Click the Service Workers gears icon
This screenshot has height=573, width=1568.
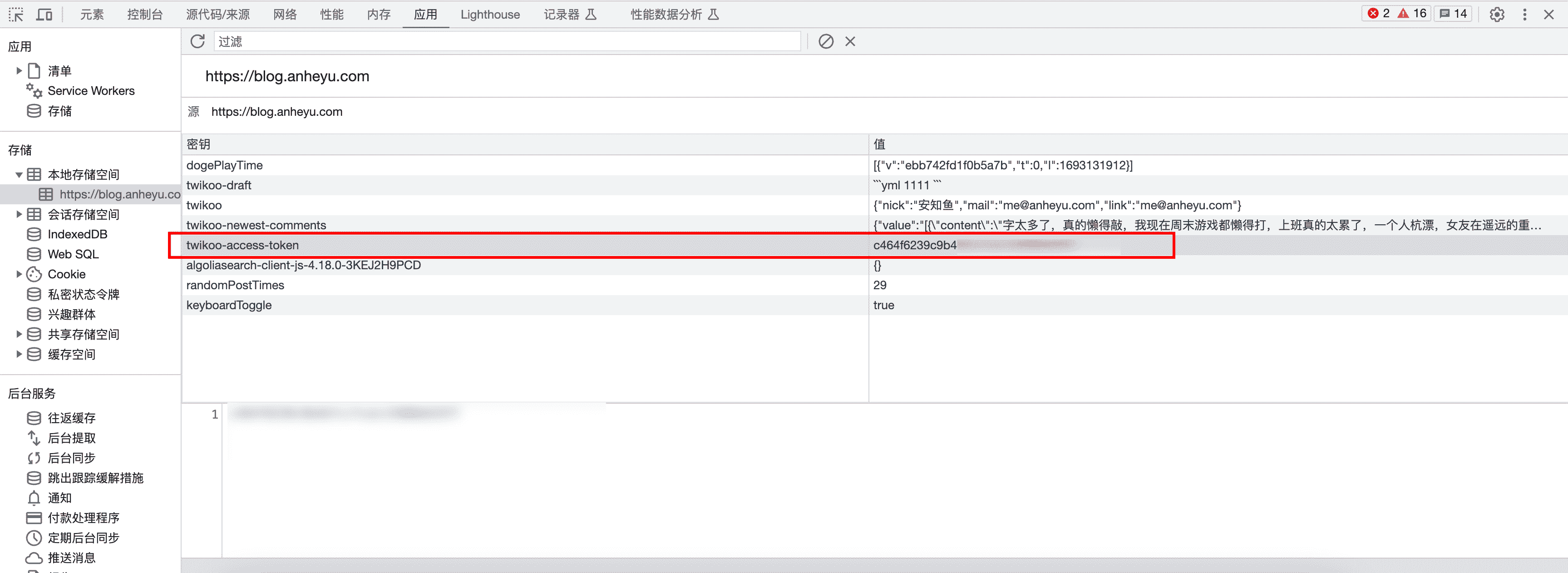[x=34, y=91]
